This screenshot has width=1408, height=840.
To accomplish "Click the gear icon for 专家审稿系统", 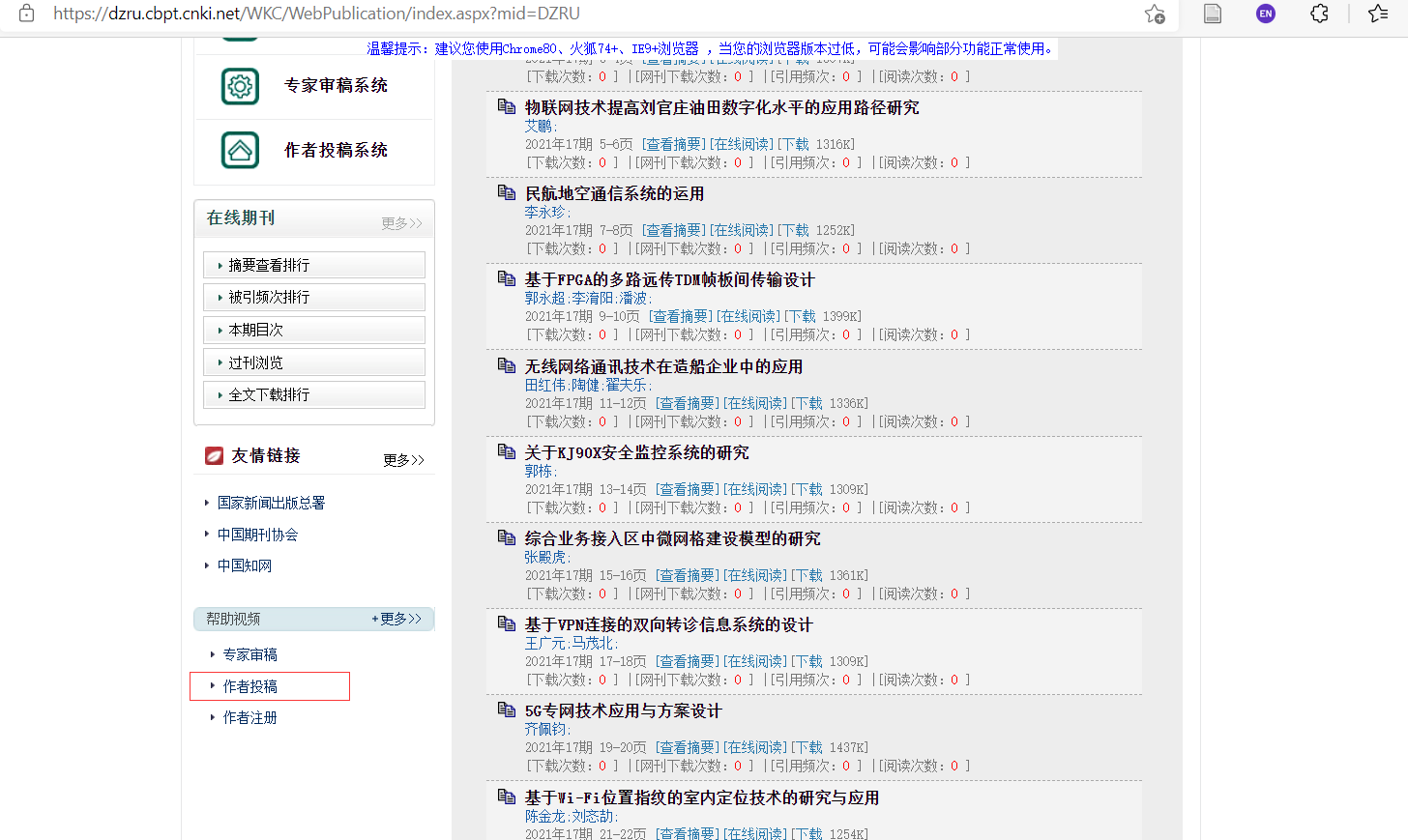I will pyautogui.click(x=239, y=86).
